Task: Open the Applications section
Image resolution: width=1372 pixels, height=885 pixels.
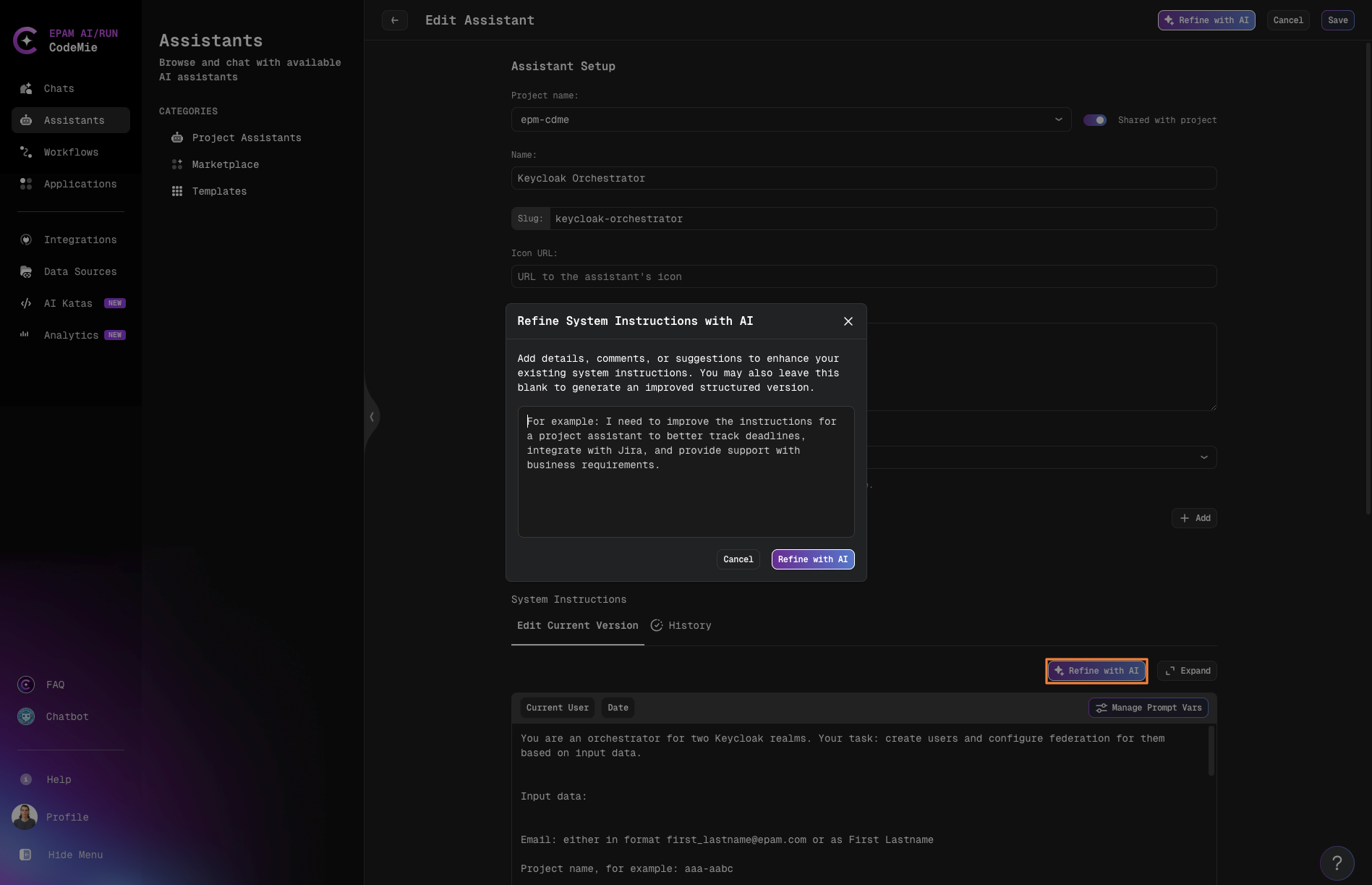Action: [x=80, y=184]
